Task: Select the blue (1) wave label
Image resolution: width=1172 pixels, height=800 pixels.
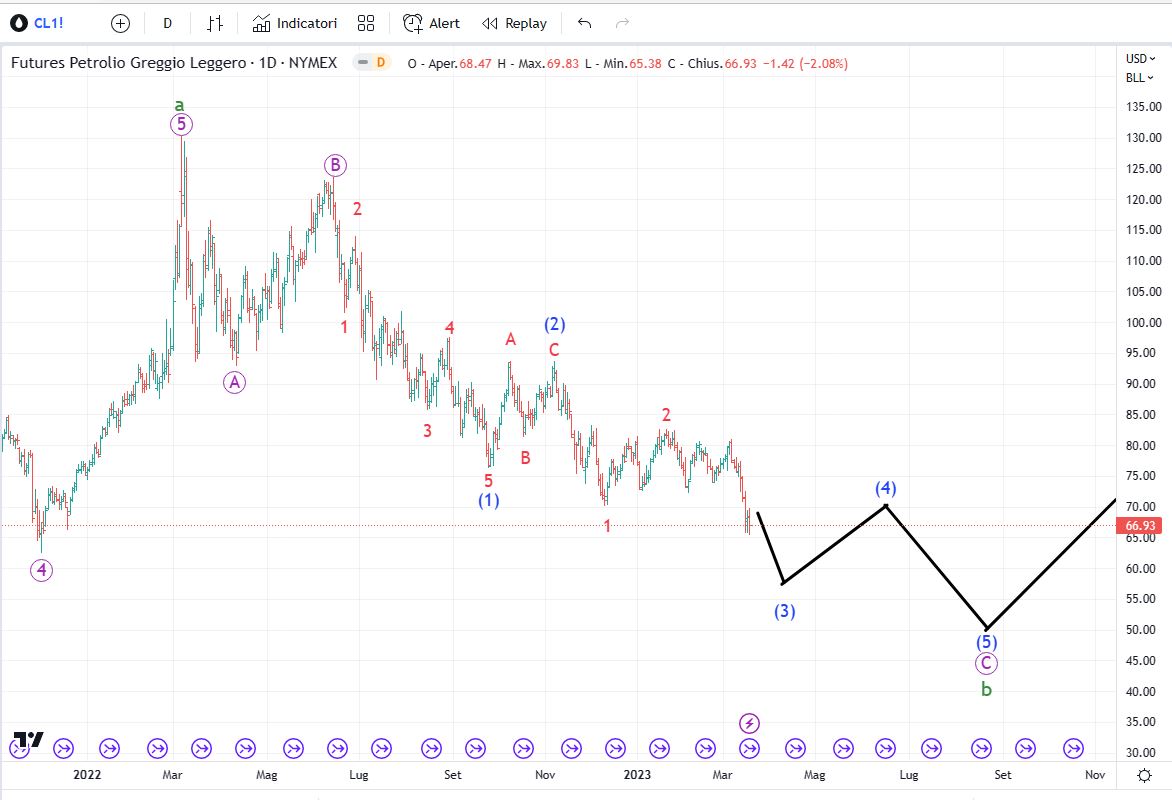Action: [x=489, y=500]
